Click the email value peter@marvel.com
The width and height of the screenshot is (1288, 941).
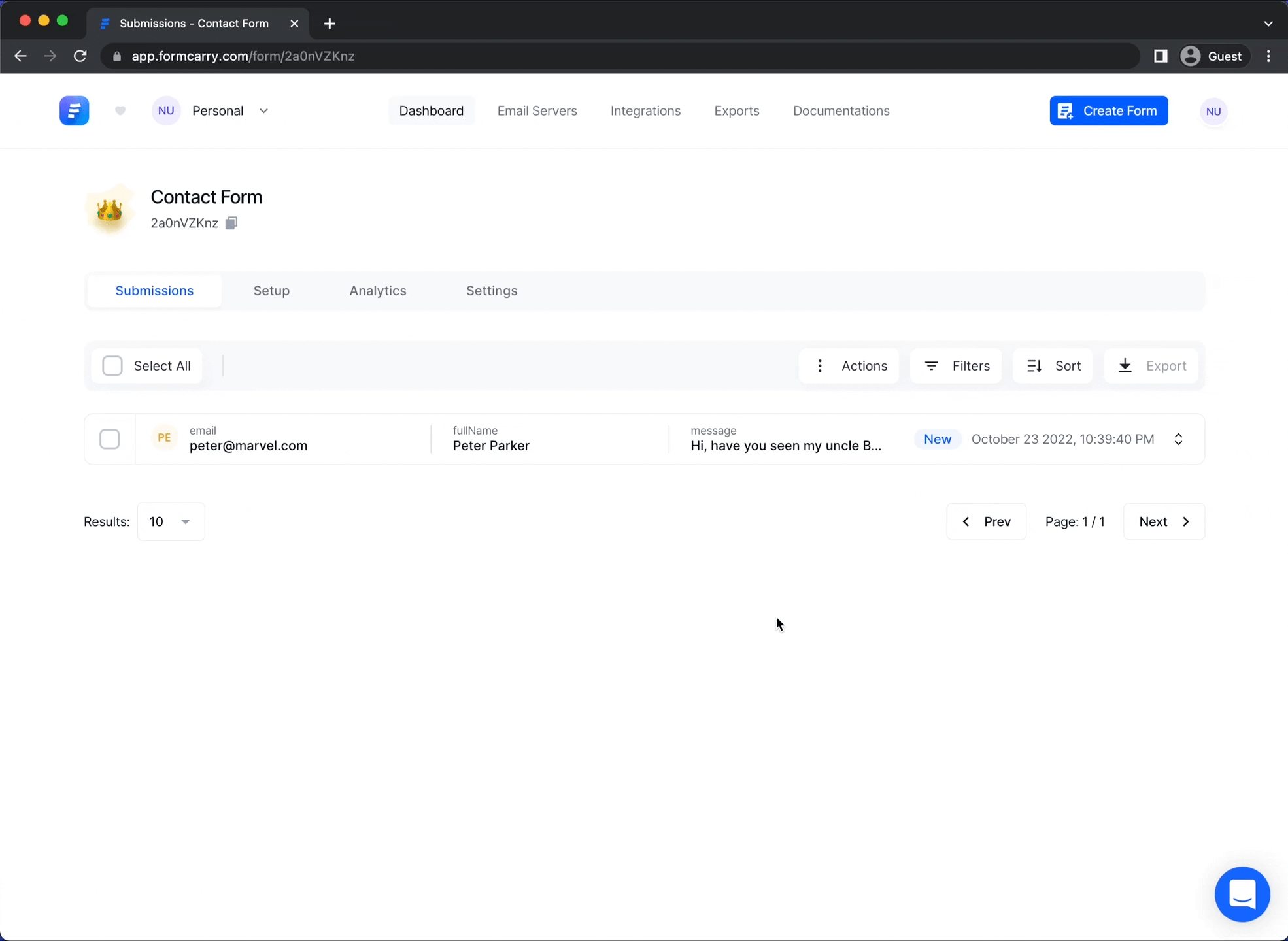[x=248, y=446]
